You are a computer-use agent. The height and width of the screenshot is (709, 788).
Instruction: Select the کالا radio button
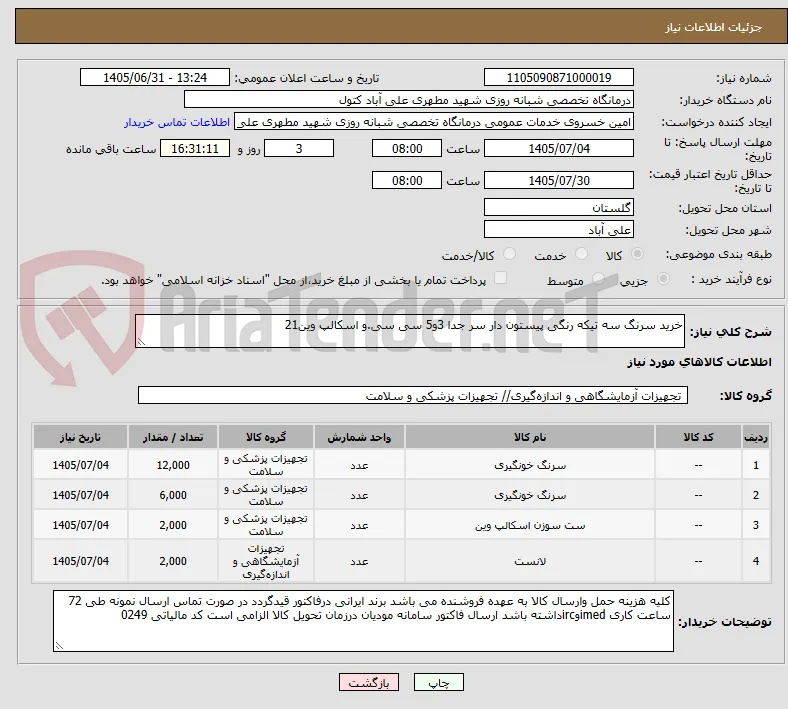tap(637, 254)
